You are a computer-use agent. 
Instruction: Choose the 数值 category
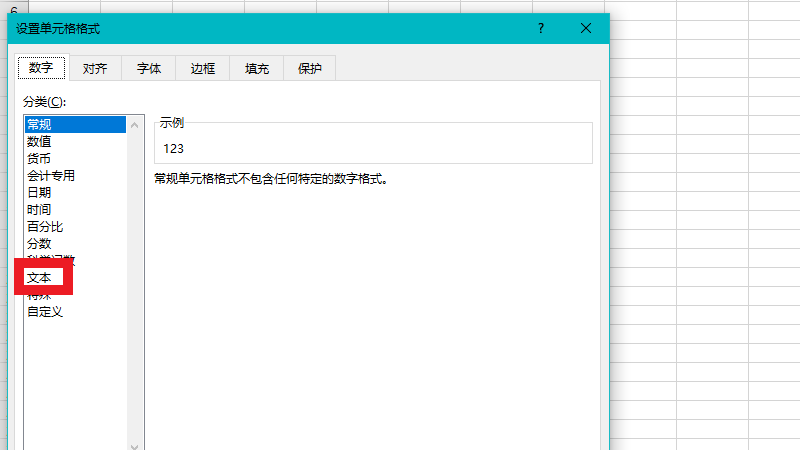(x=40, y=142)
